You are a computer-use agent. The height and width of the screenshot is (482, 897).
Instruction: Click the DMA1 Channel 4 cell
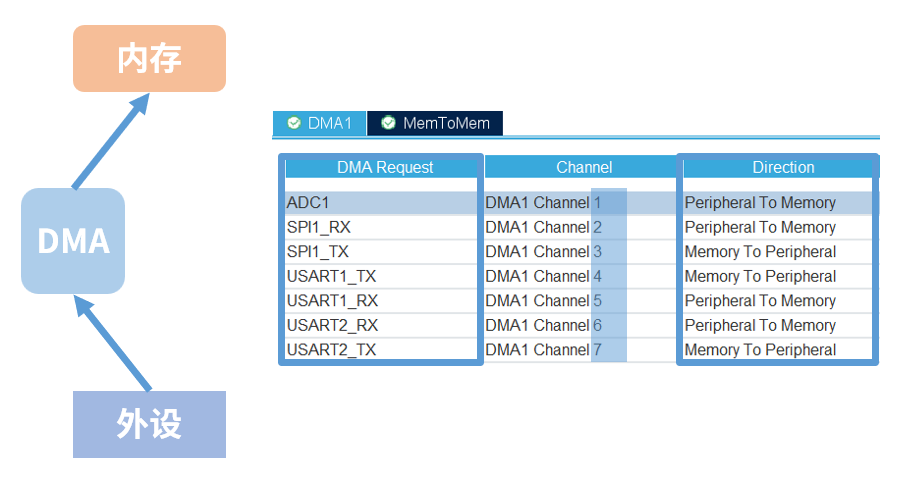(581, 276)
